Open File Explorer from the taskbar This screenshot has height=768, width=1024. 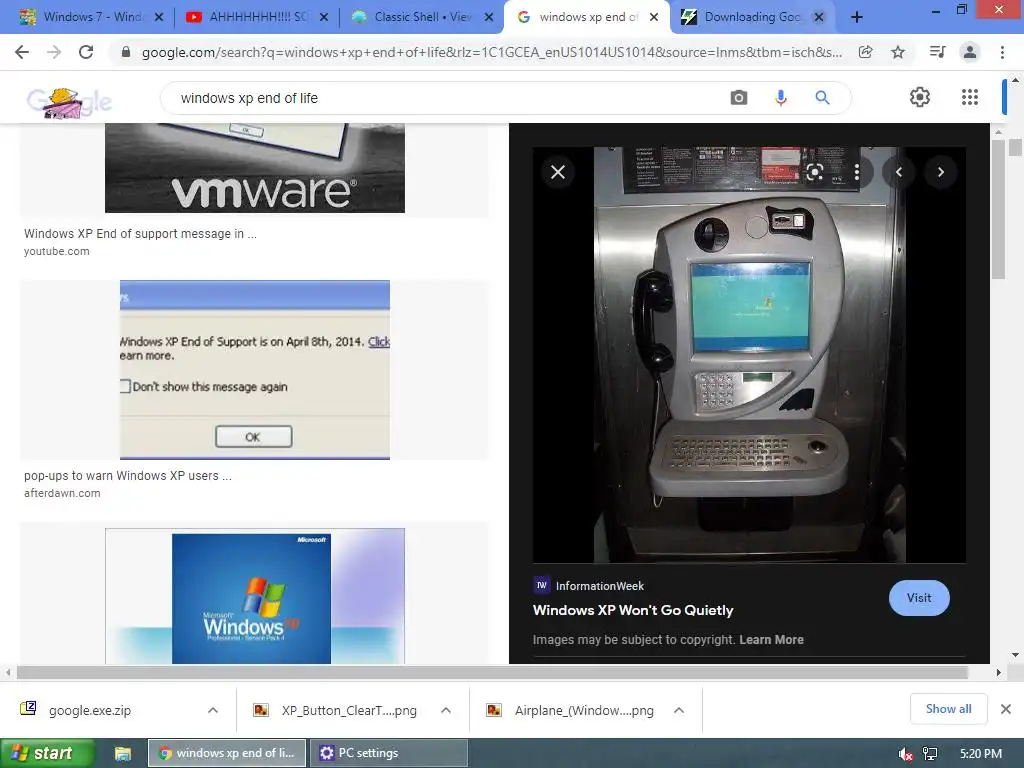click(x=122, y=753)
